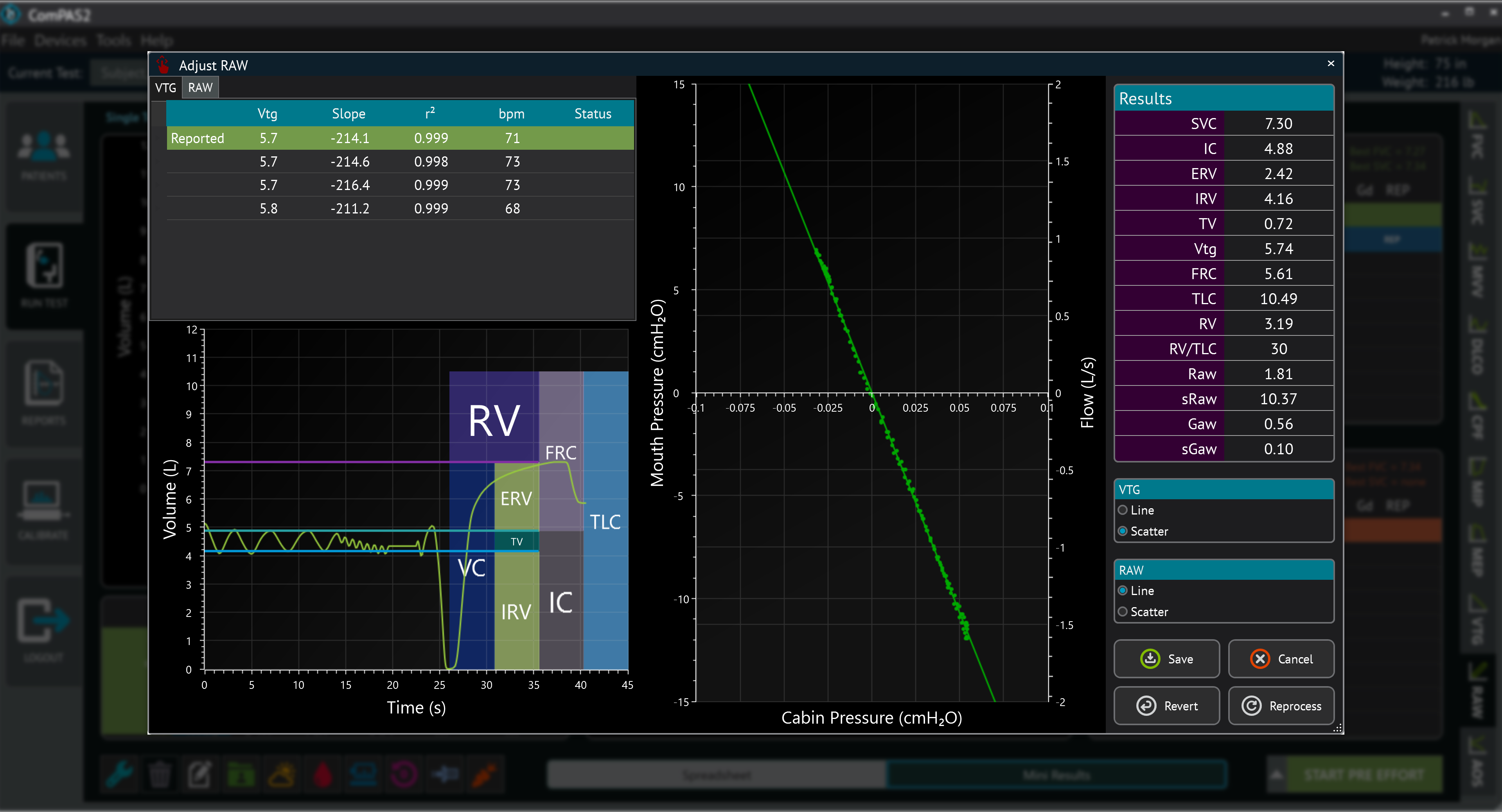Click the dialog resize grip corner
1502x812 pixels.
pos(1338,728)
